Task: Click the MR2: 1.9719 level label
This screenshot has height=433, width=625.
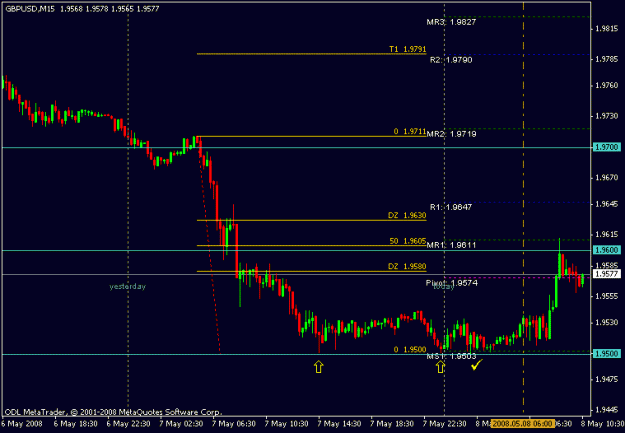Action: pyautogui.click(x=451, y=134)
